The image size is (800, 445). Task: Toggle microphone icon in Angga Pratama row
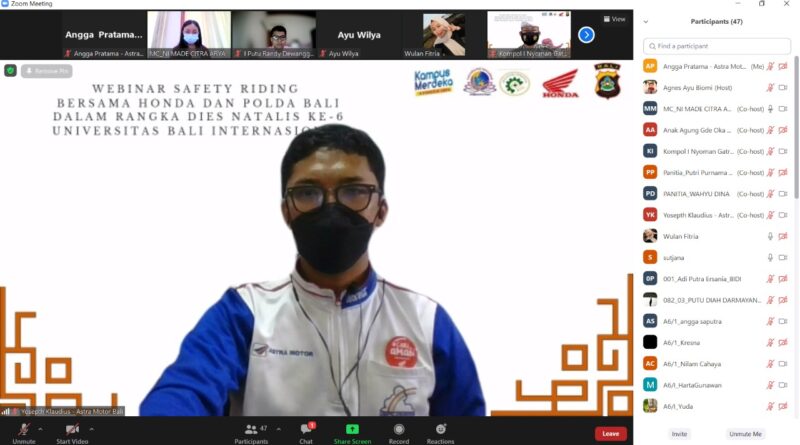[770, 66]
